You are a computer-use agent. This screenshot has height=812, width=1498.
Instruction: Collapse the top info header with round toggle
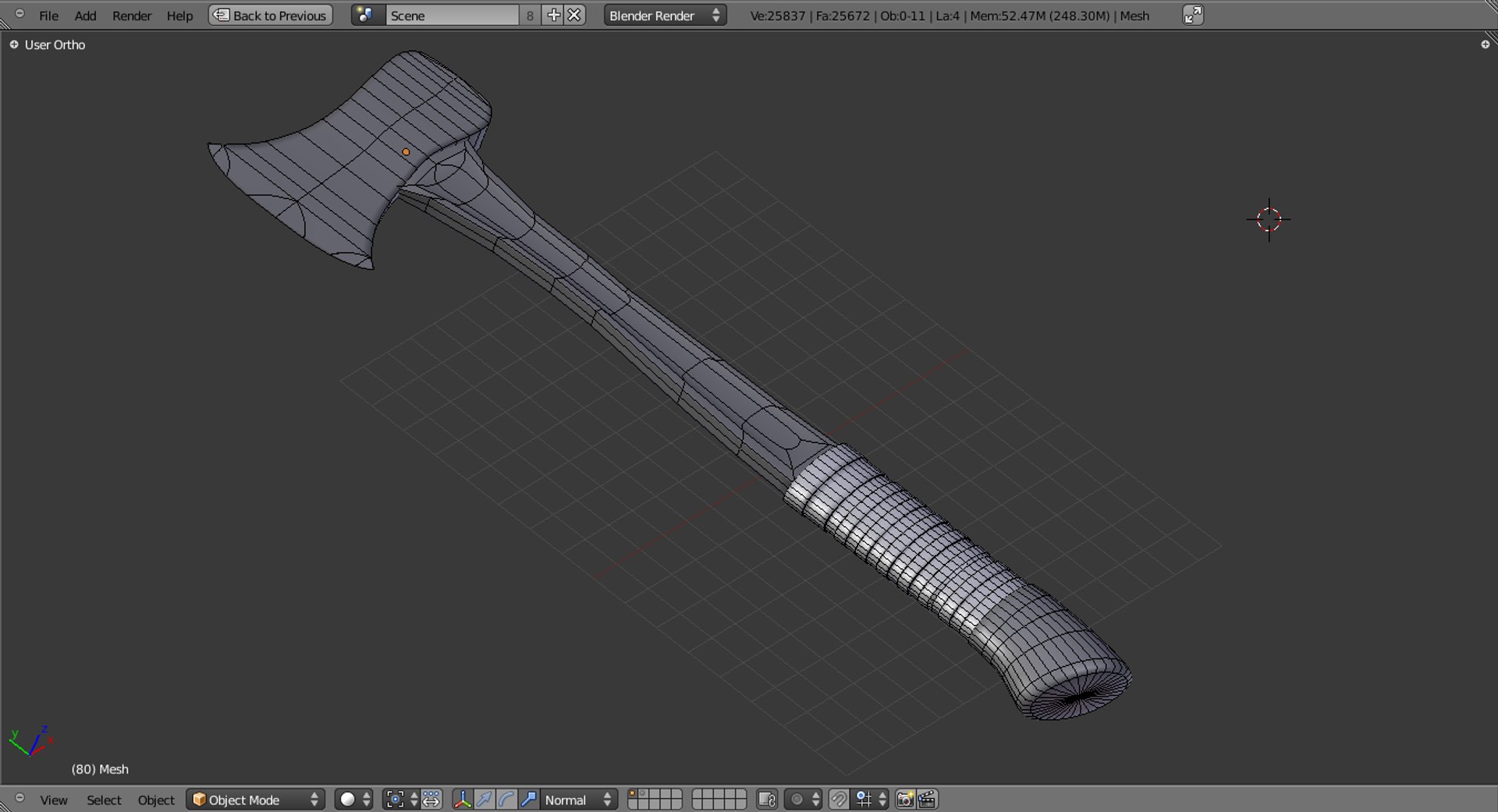click(20, 14)
